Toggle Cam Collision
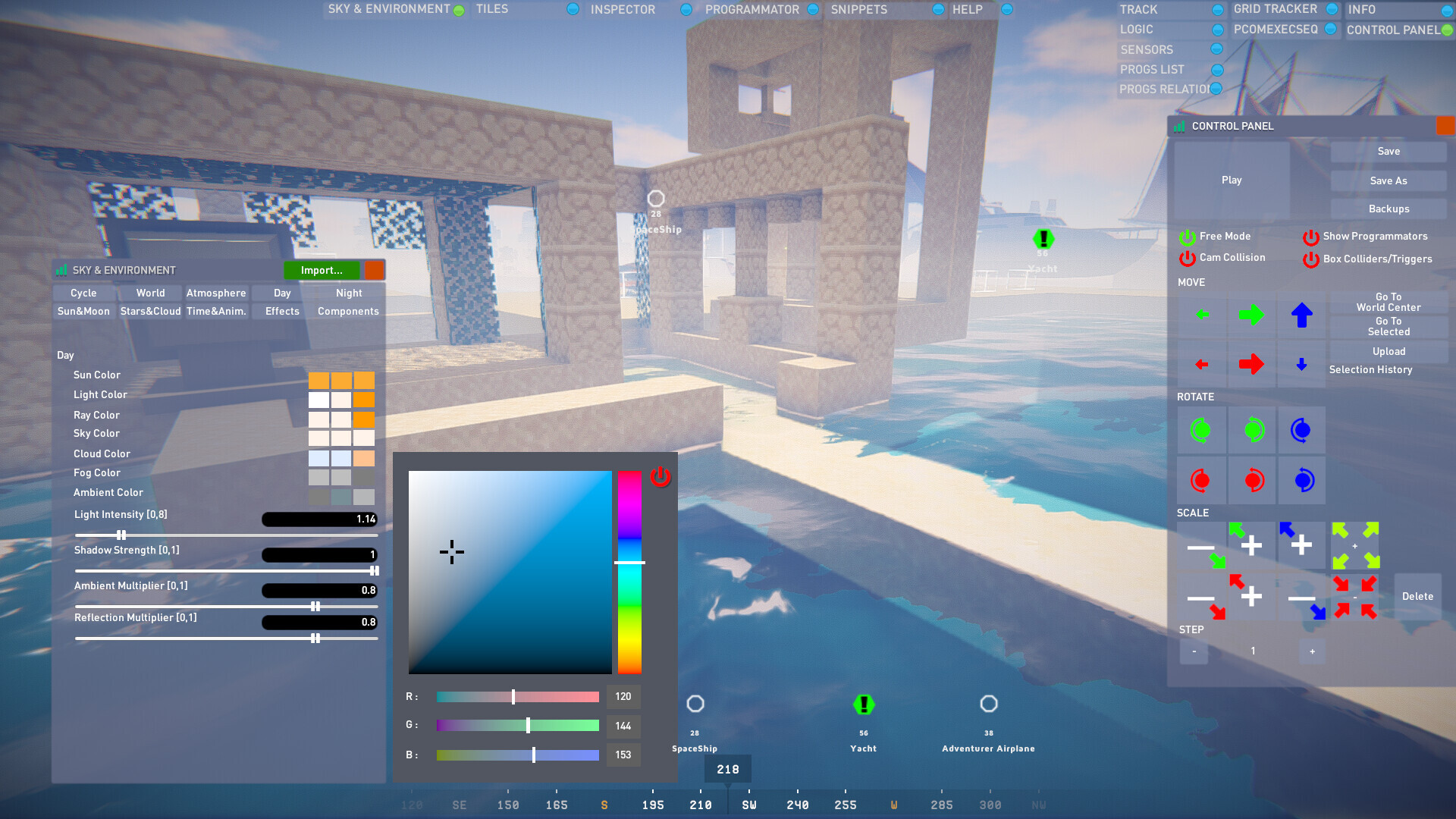 tap(1188, 258)
